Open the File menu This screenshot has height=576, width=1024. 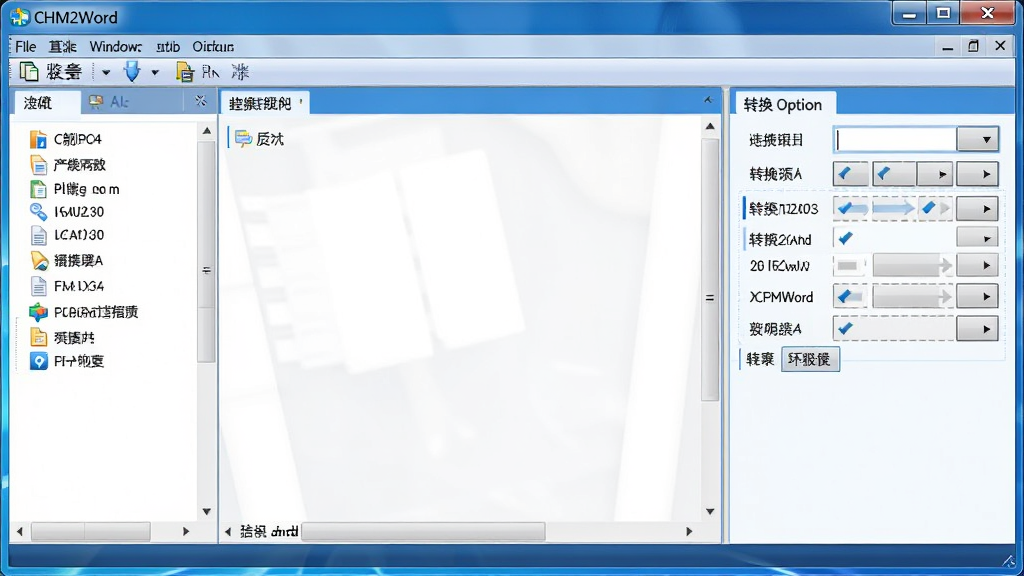click(25, 46)
